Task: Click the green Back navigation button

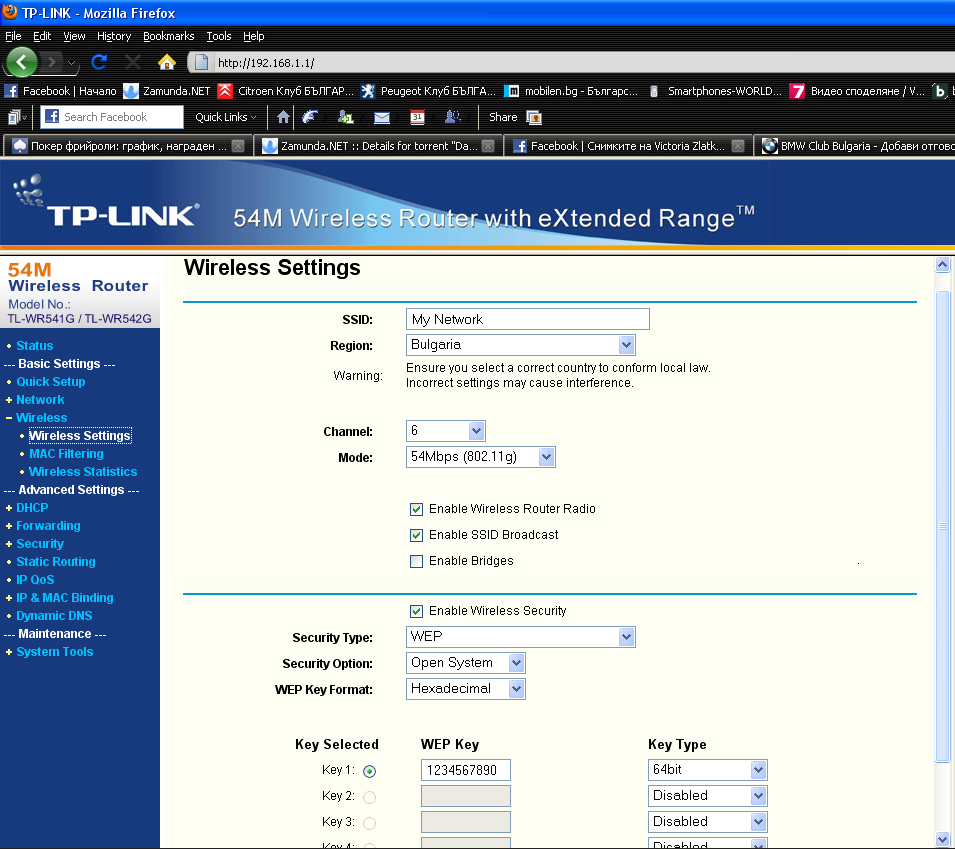Action: tap(22, 62)
